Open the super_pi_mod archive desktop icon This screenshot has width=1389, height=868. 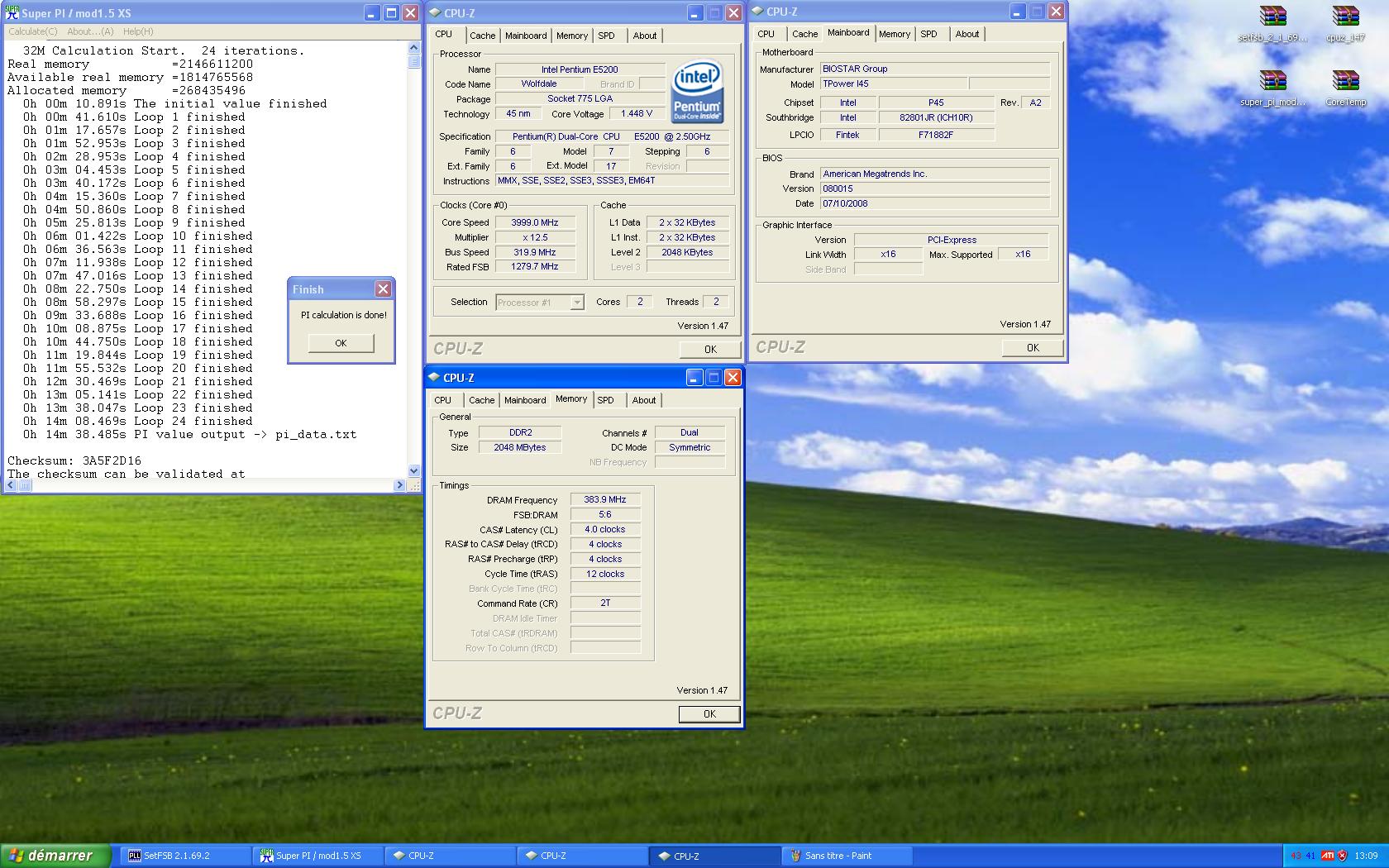1273,88
